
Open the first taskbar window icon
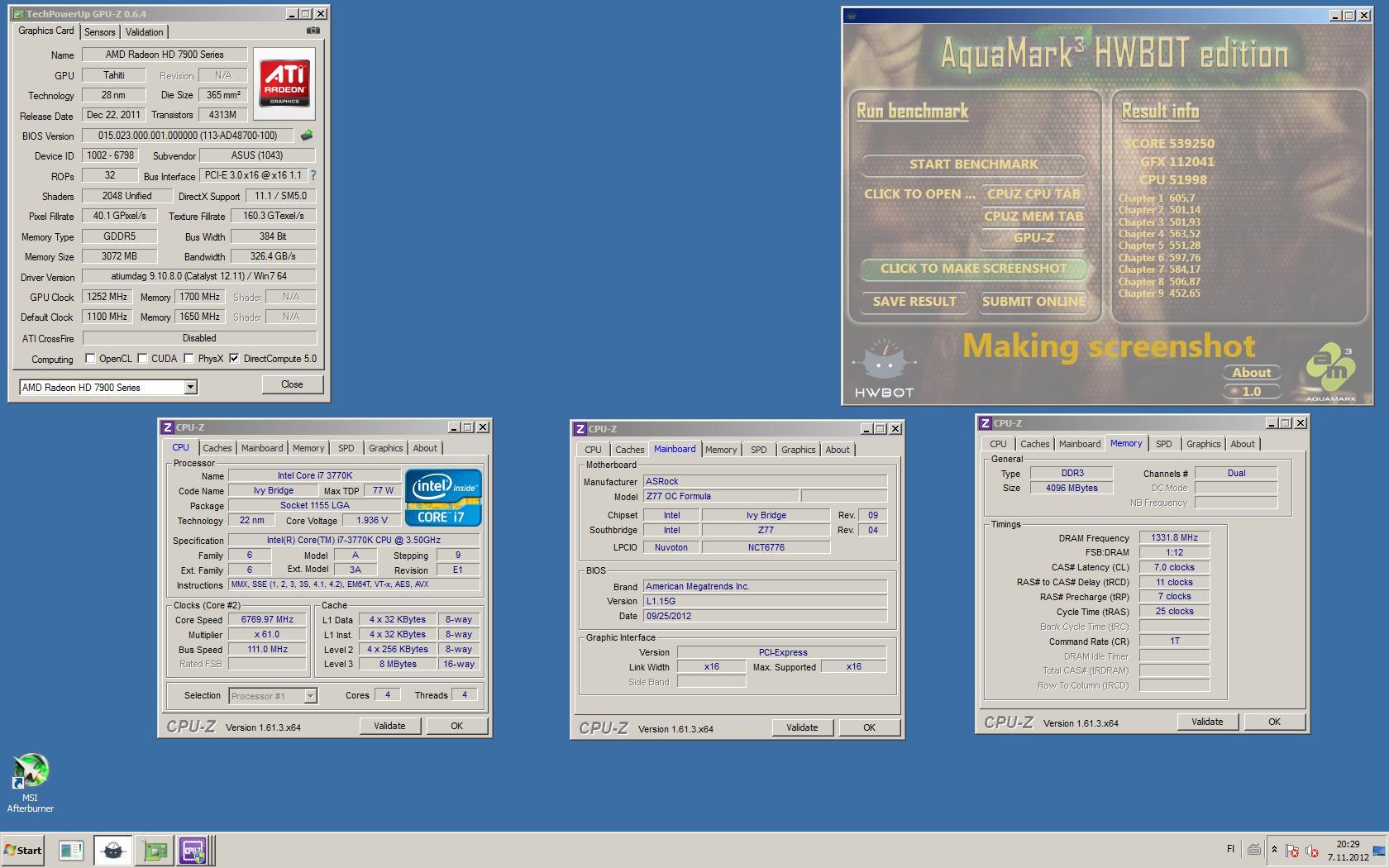71,850
